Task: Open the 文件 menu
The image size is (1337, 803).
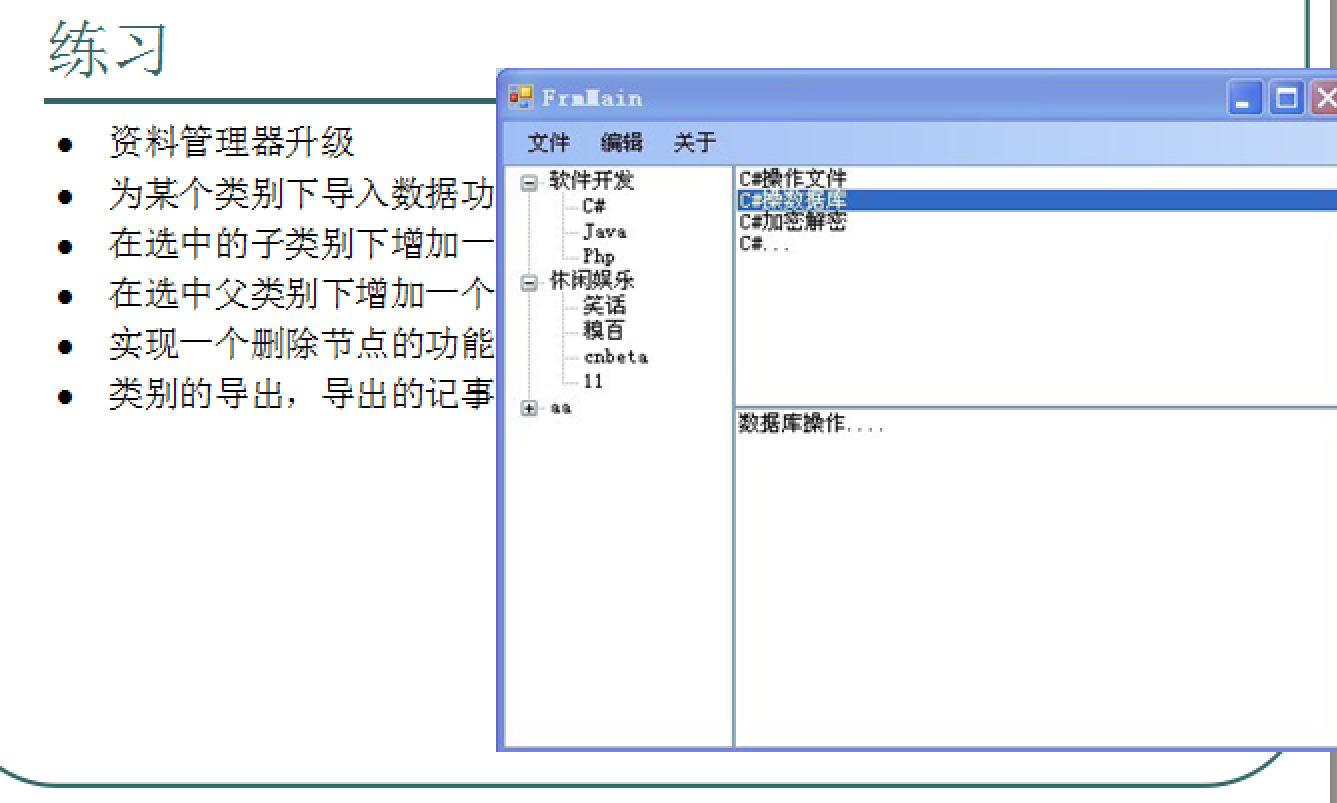Action: tap(548, 143)
